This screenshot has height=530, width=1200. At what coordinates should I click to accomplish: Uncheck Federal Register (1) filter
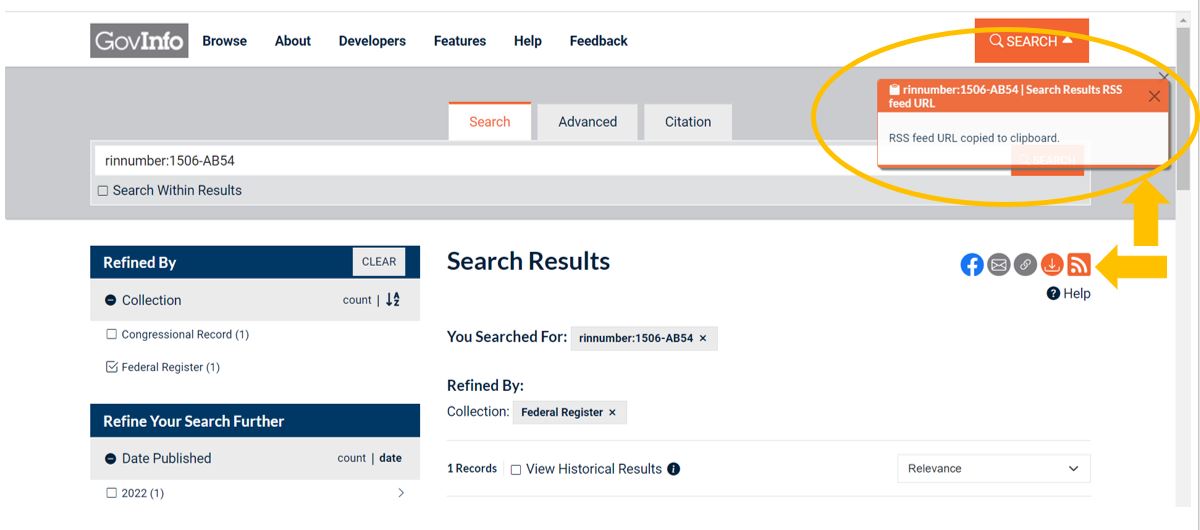(112, 367)
